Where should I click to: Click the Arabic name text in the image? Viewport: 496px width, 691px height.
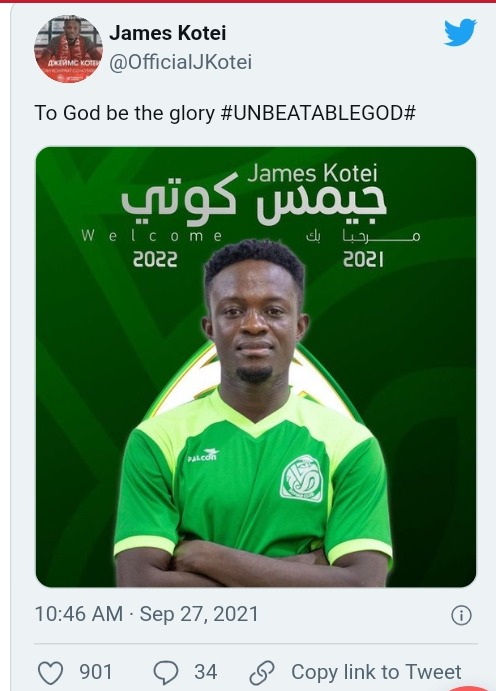click(x=254, y=203)
